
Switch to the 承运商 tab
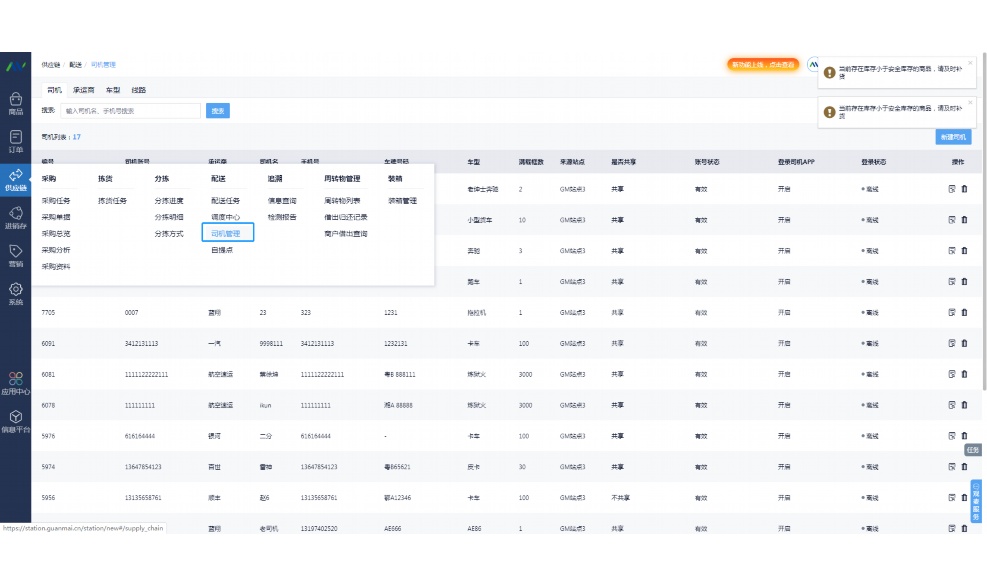(x=83, y=90)
